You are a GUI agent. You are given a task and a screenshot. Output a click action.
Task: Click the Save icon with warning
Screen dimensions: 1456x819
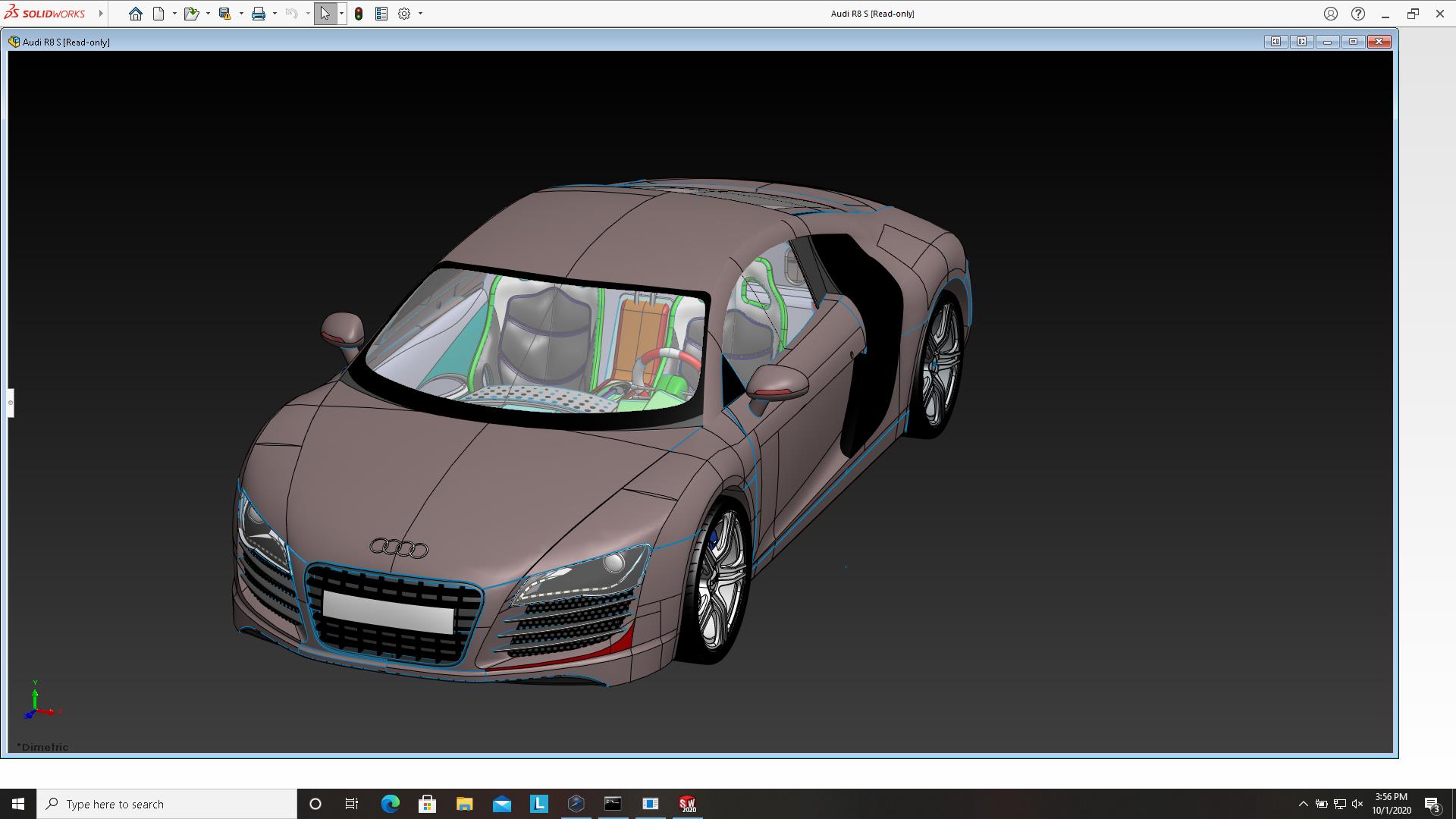tap(224, 14)
